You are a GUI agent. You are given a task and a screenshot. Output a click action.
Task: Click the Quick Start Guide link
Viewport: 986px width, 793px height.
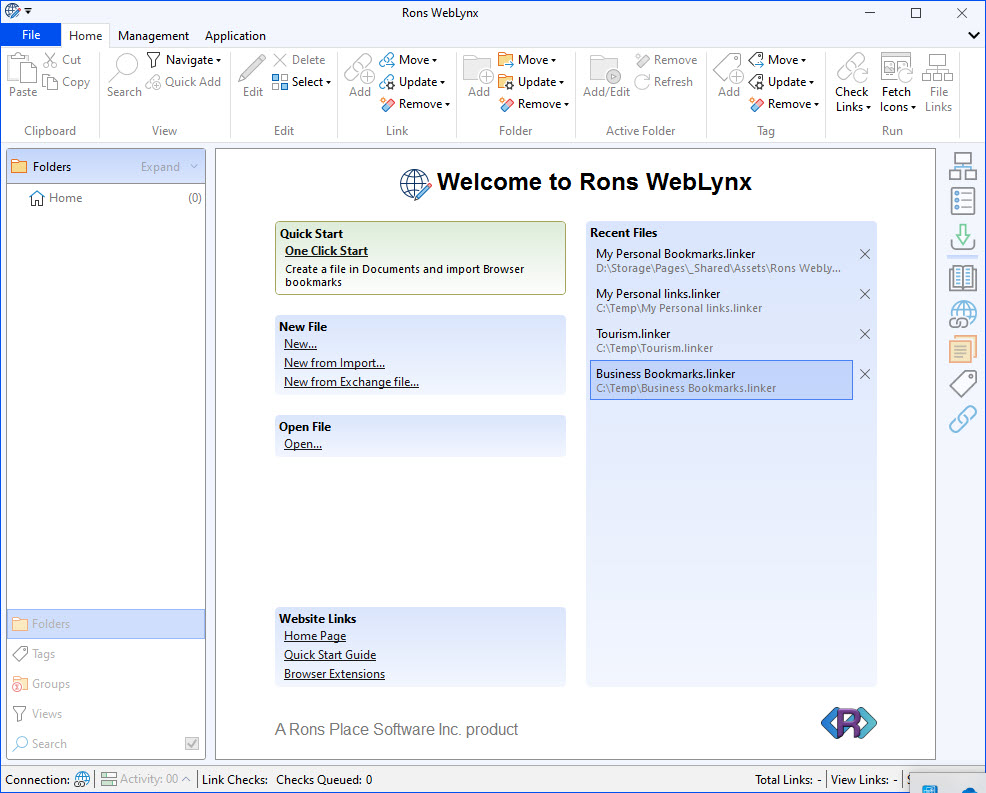(x=330, y=655)
